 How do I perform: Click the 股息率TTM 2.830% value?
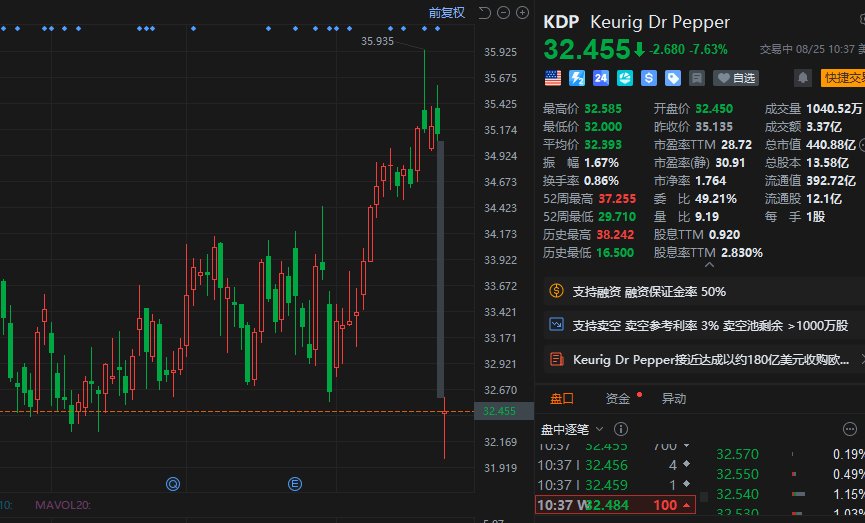742,253
